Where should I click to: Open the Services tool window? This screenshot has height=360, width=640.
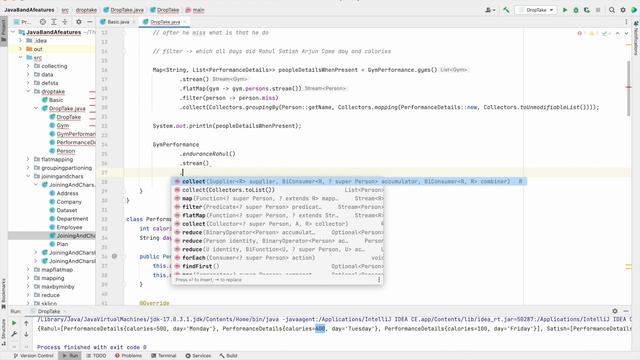click(x=198, y=356)
